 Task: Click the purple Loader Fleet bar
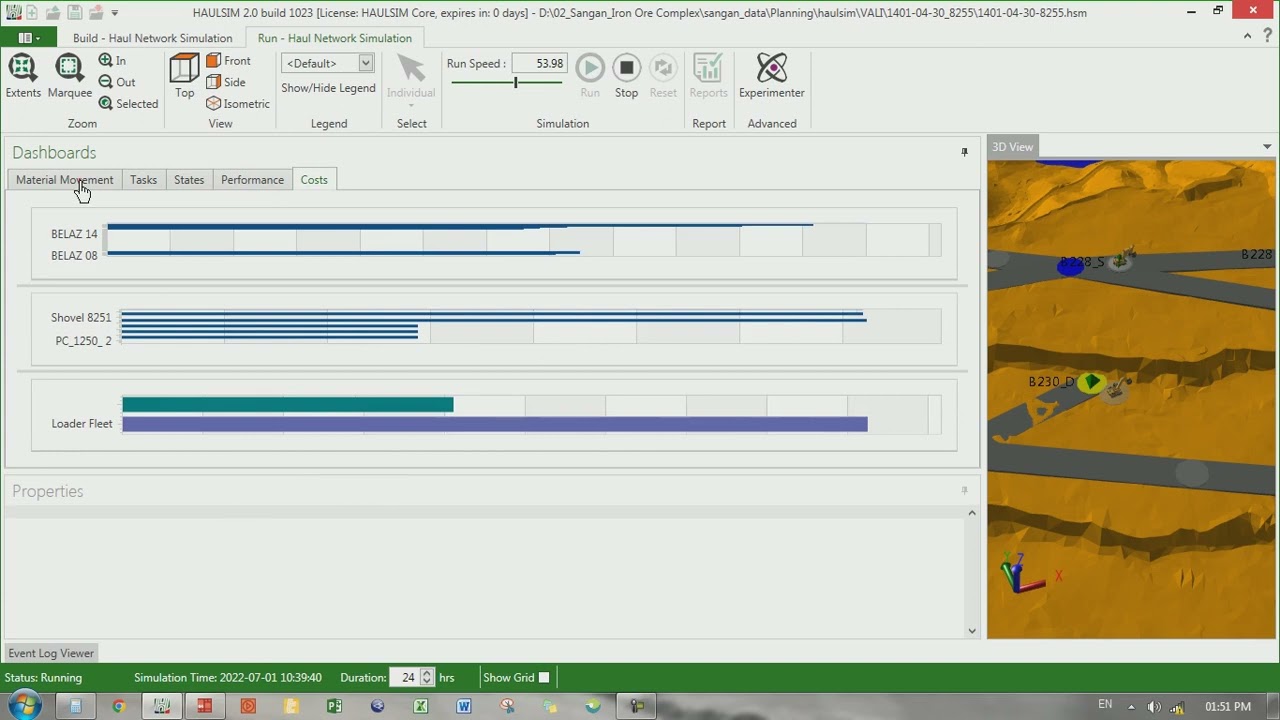click(x=495, y=424)
